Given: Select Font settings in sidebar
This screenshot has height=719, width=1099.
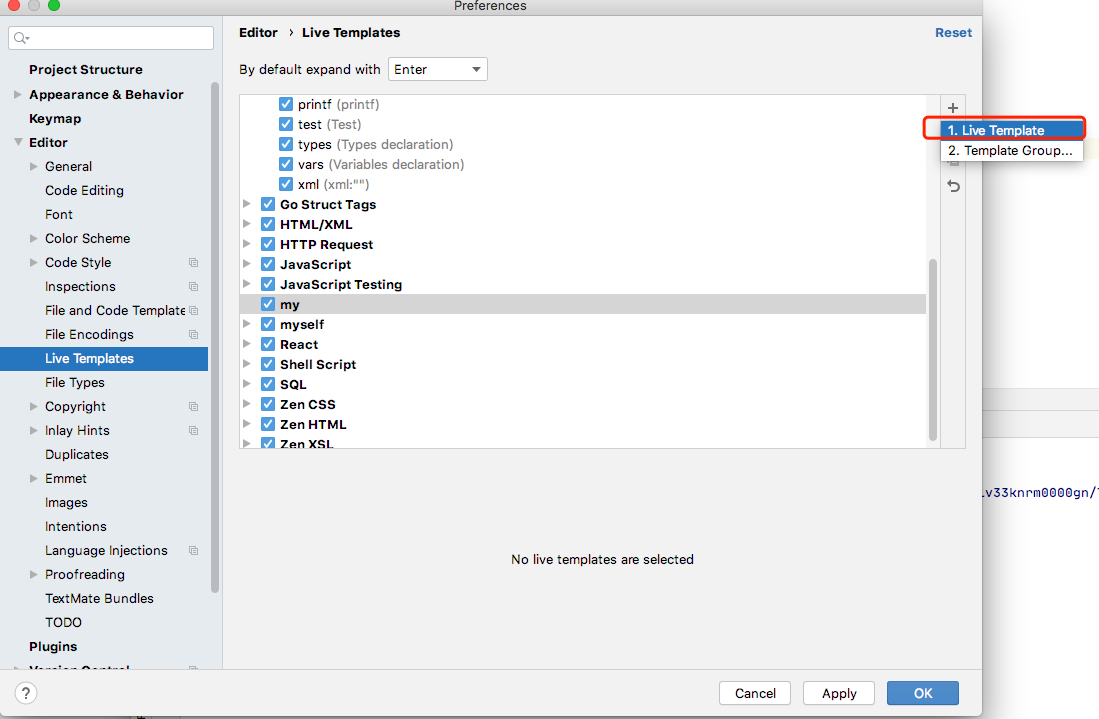Looking at the screenshot, I should click(59, 214).
